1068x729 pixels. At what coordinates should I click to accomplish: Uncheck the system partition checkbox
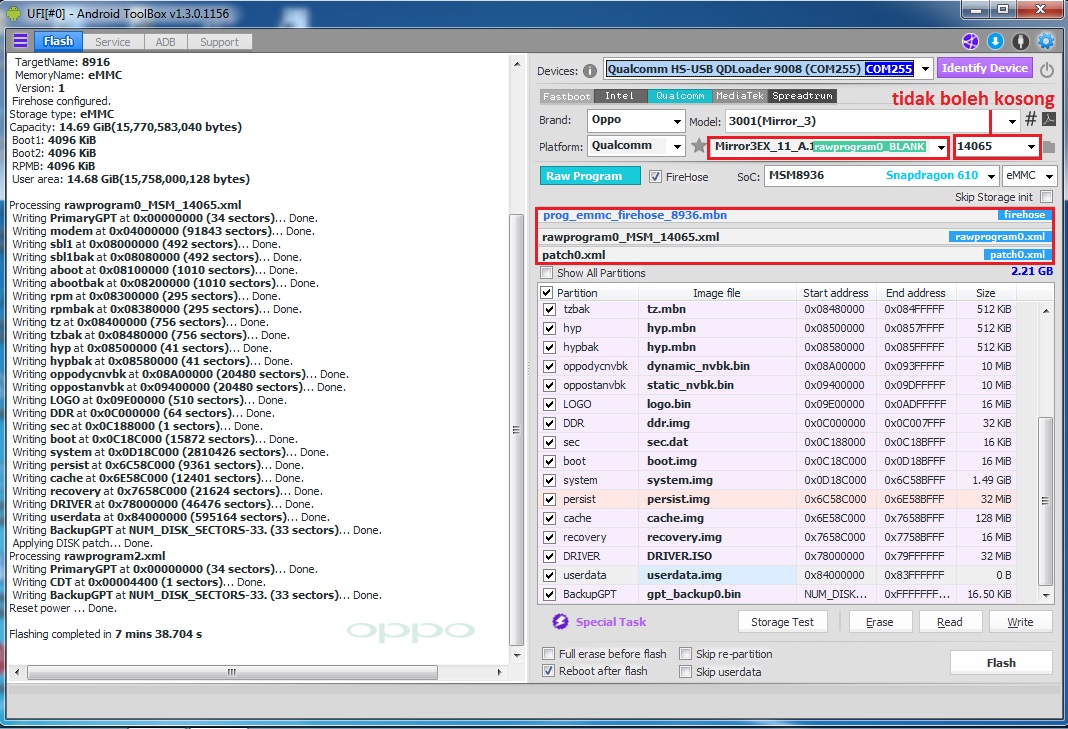pyautogui.click(x=549, y=480)
